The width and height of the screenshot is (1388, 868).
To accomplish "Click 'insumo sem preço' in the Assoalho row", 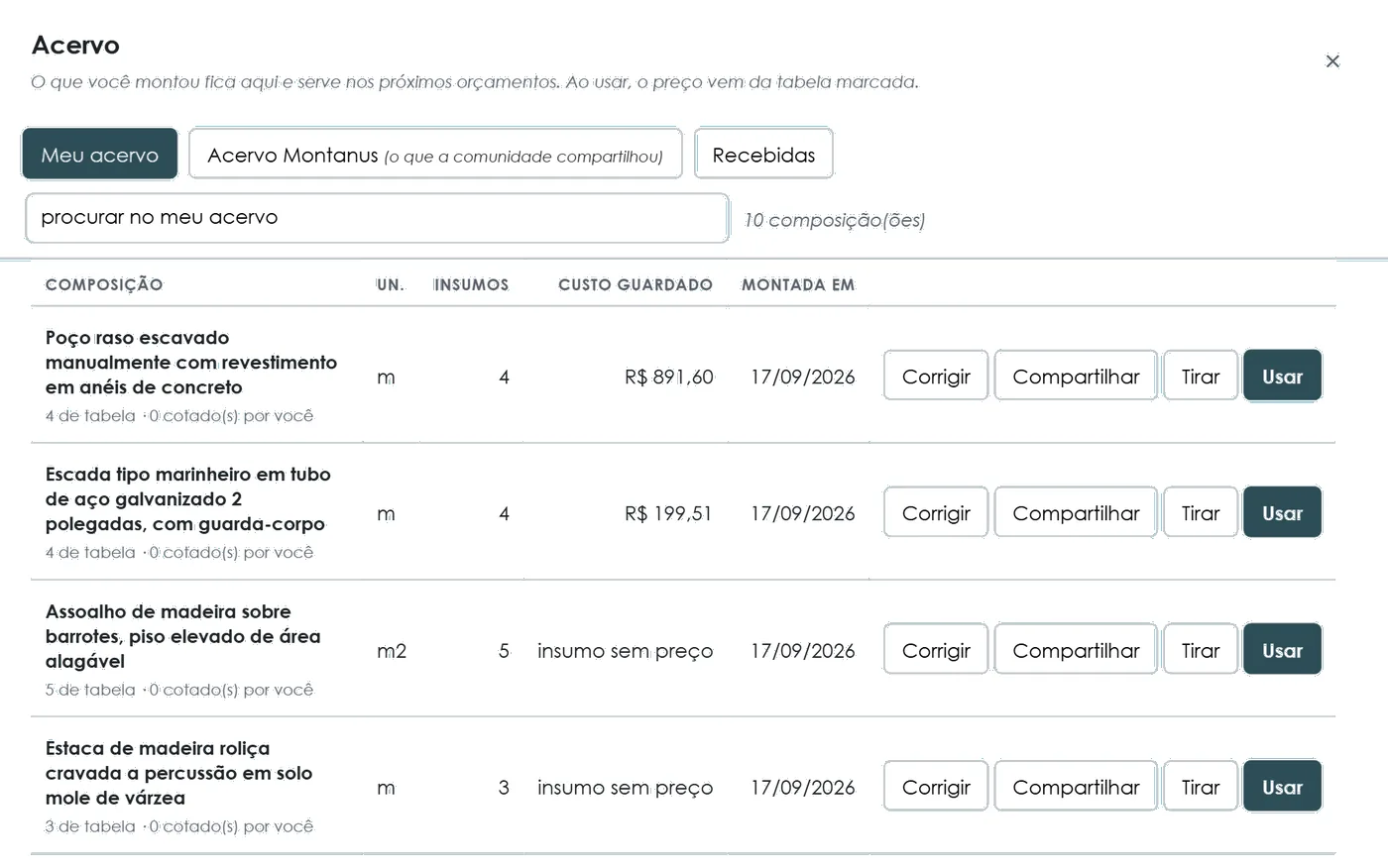I will click(x=626, y=651).
